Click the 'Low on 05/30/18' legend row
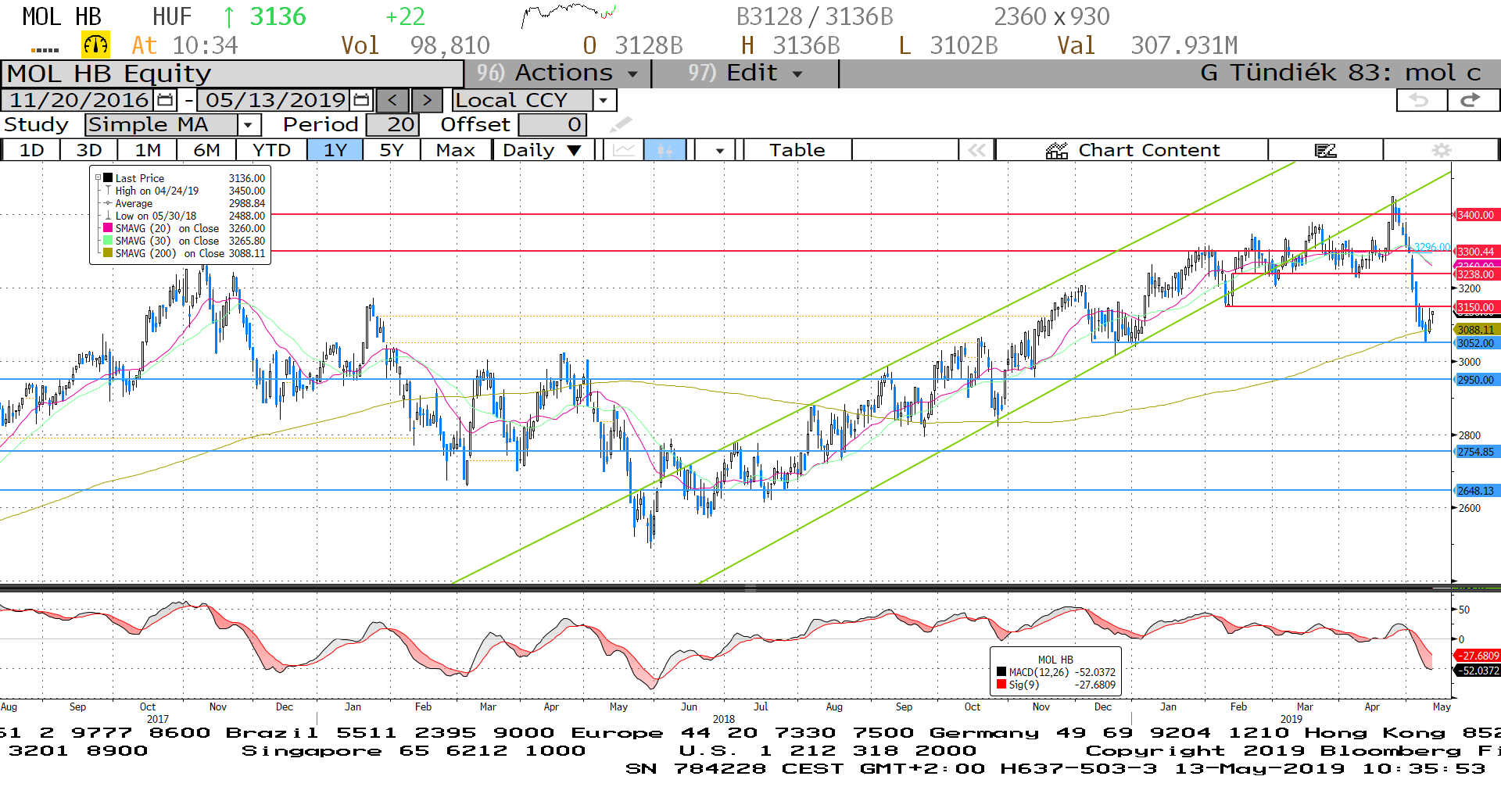The width and height of the screenshot is (1501, 812). (x=184, y=216)
